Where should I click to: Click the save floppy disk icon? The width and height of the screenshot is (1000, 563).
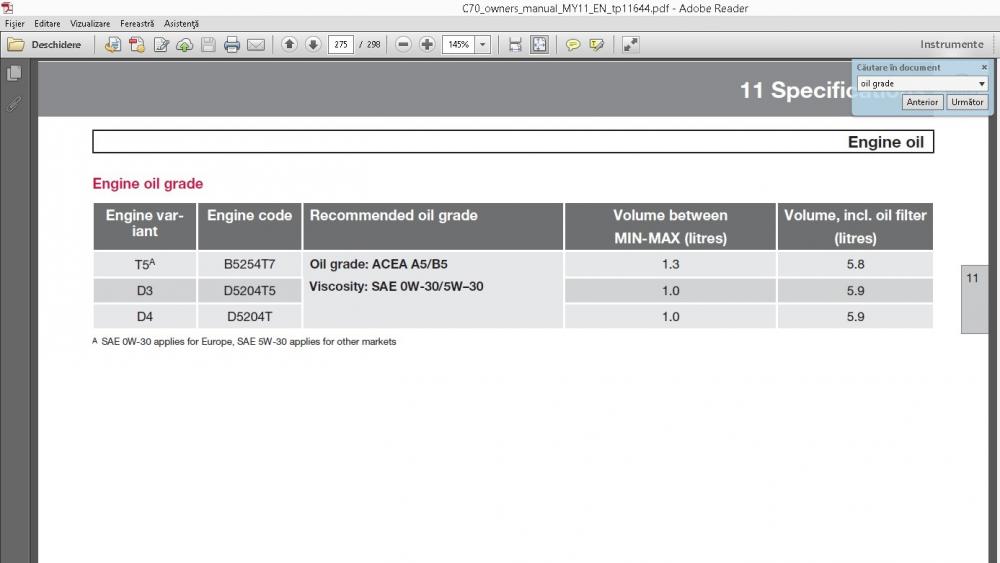click(x=208, y=44)
